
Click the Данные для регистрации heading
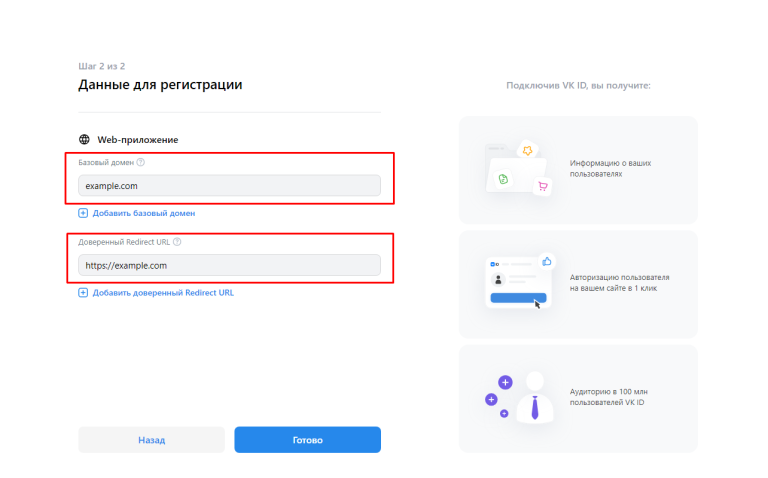[160, 85]
